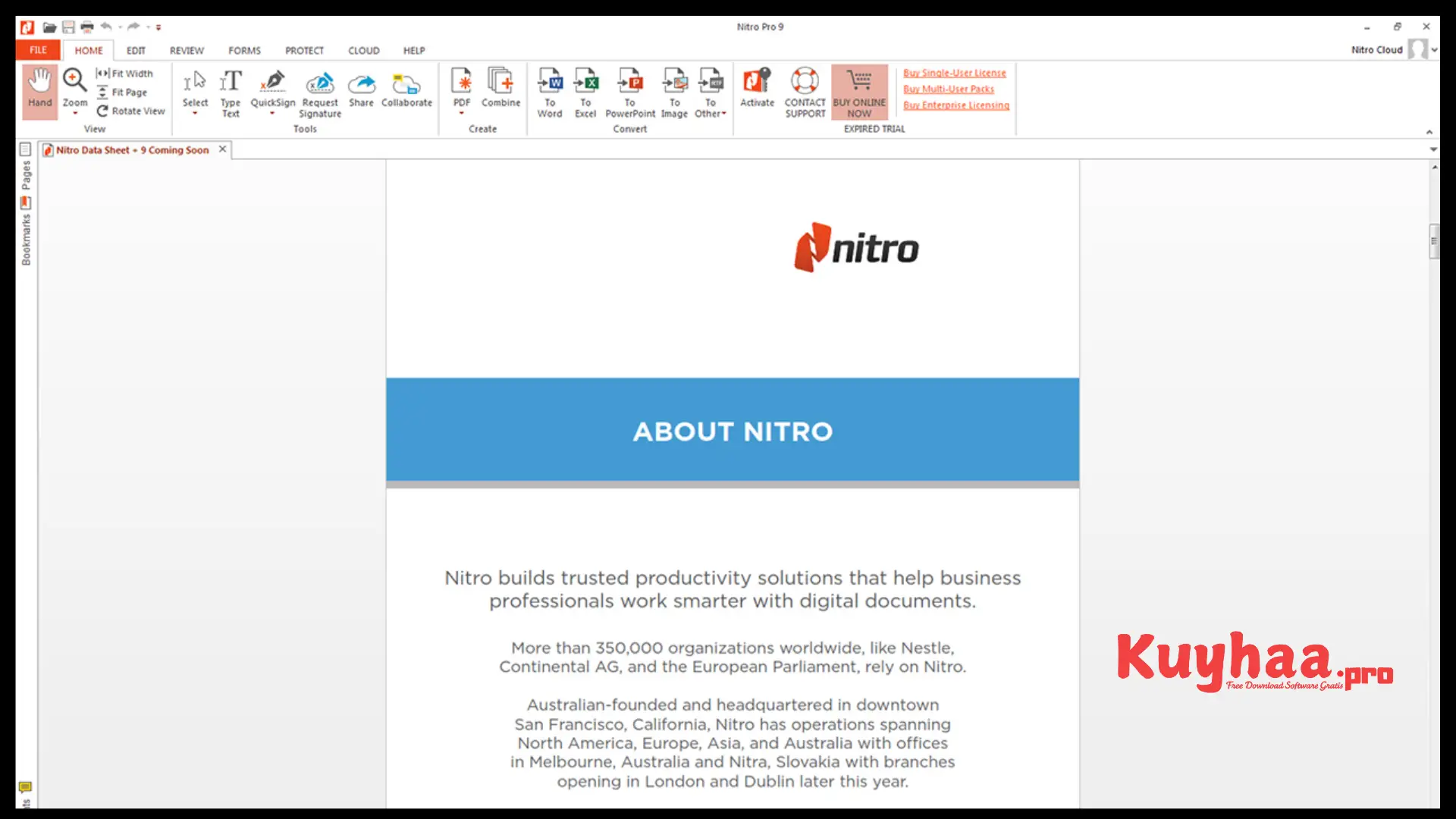Redo the last action
1456x819 pixels.
pyautogui.click(x=133, y=27)
